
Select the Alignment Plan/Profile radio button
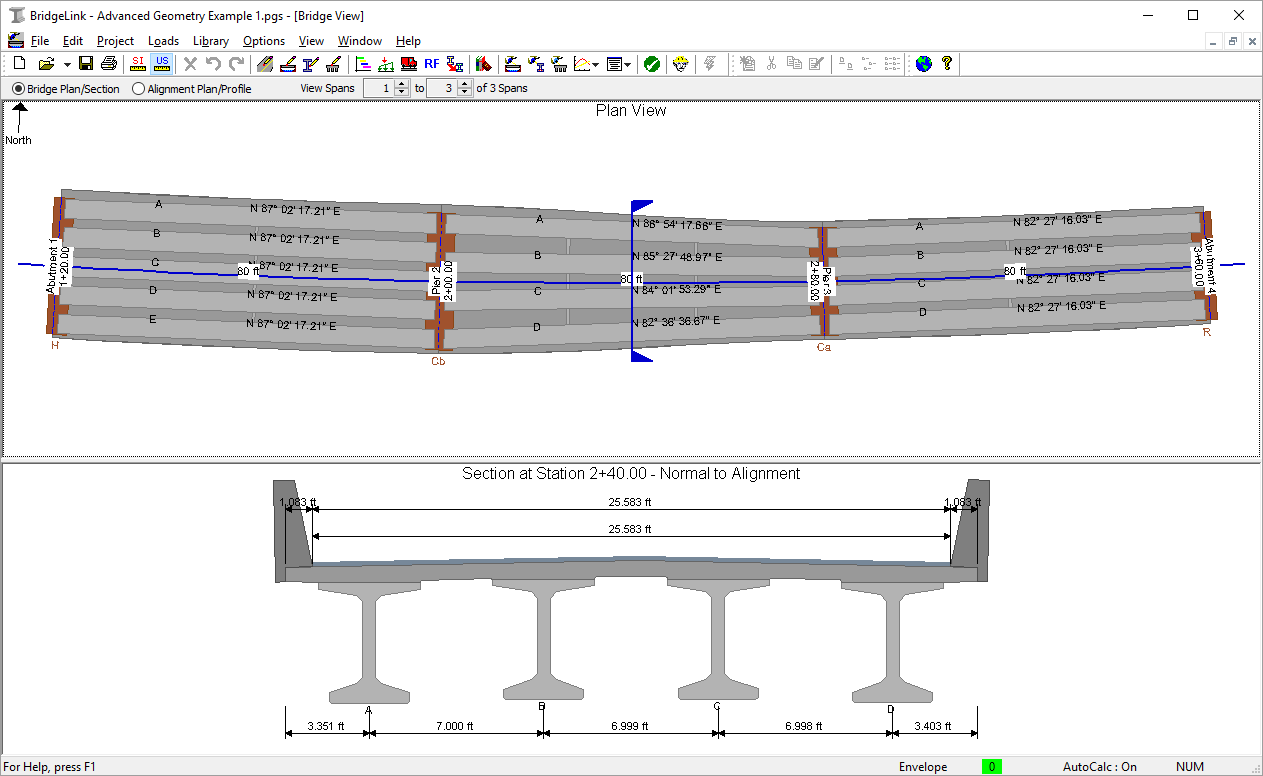(x=137, y=88)
